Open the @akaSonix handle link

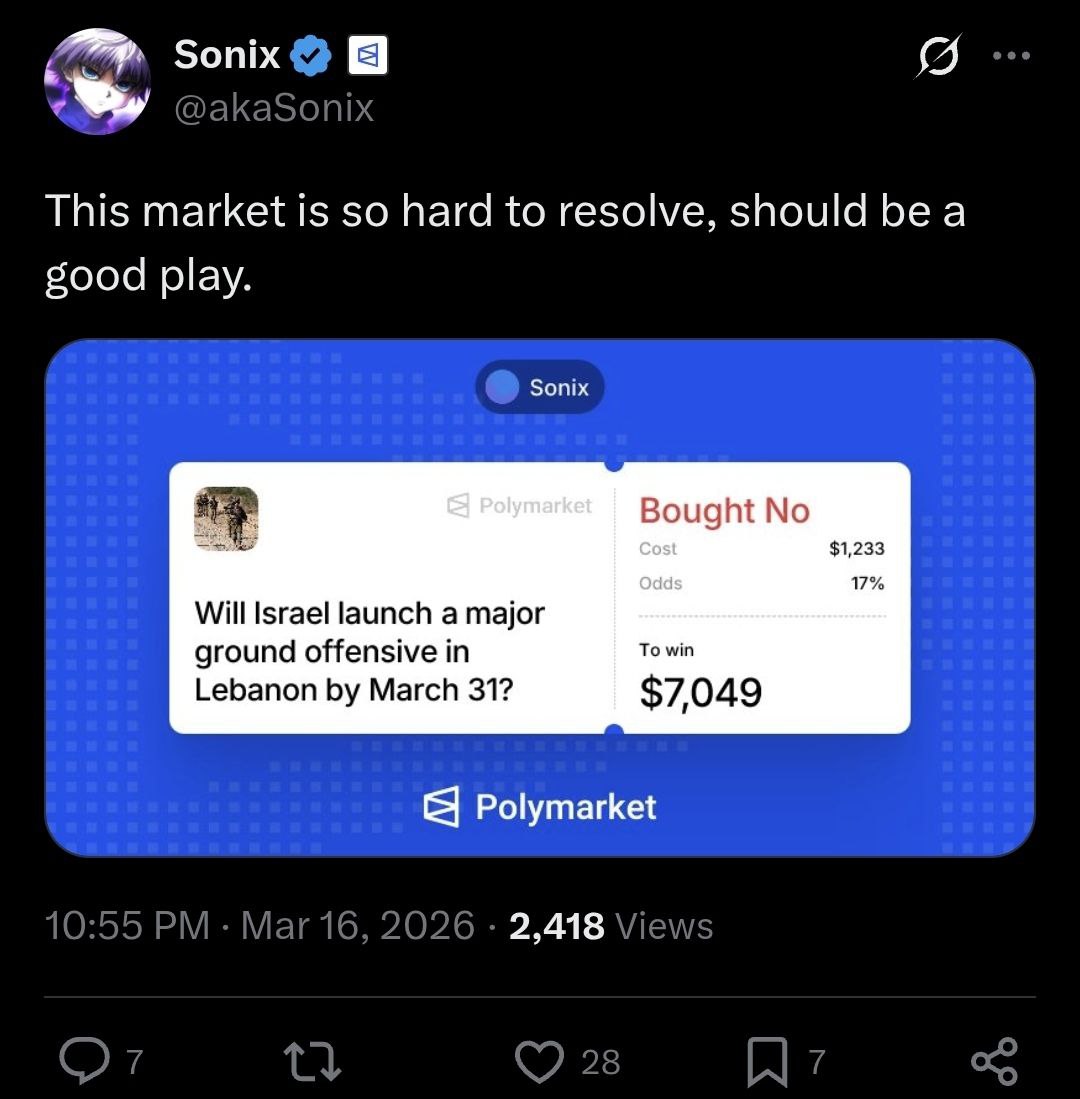coord(273,108)
